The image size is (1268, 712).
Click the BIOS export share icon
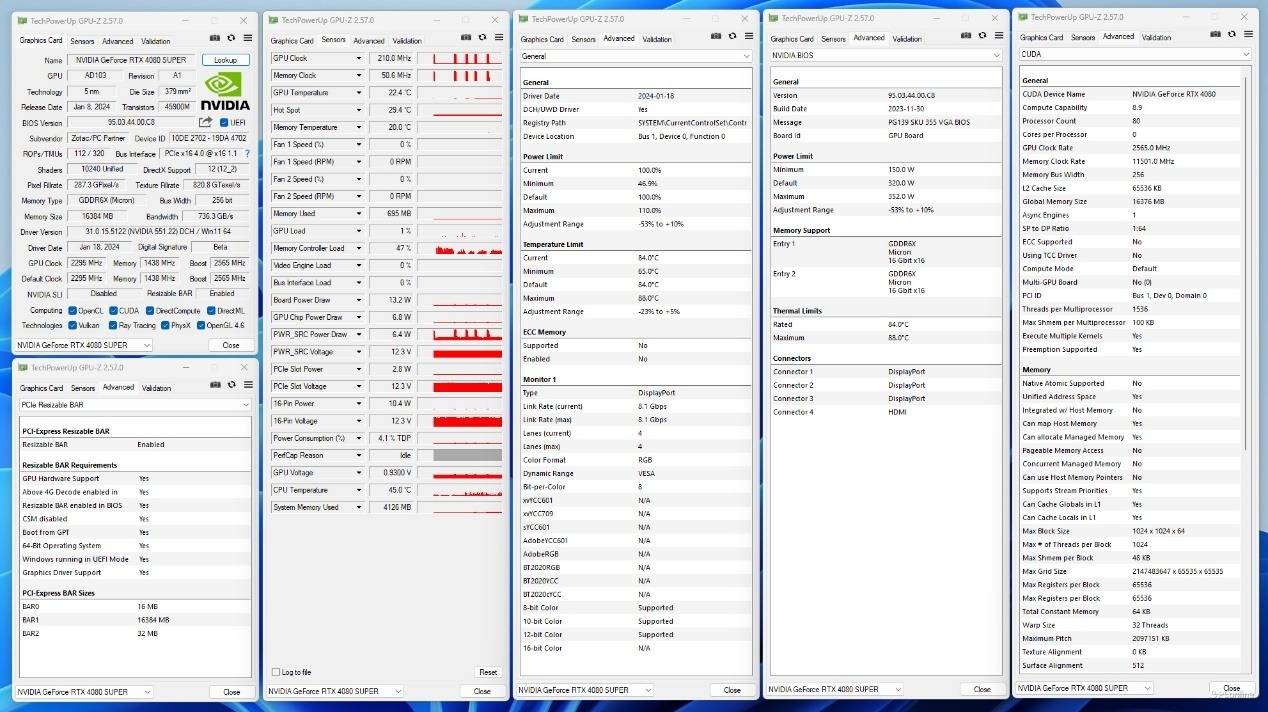(205, 122)
